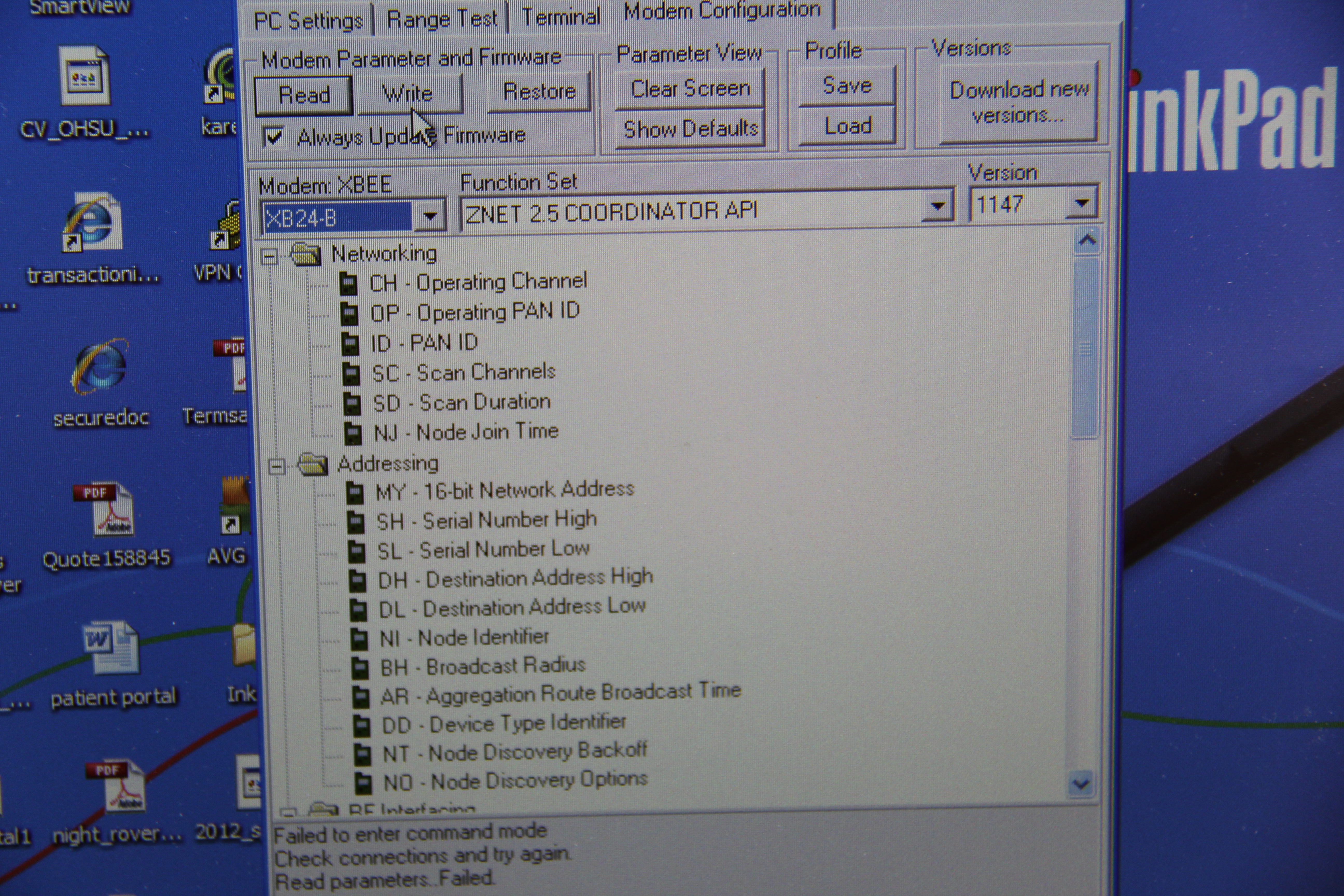Select the Modem Configuration tab
Viewport: 1344px width, 896px height.
click(x=722, y=11)
